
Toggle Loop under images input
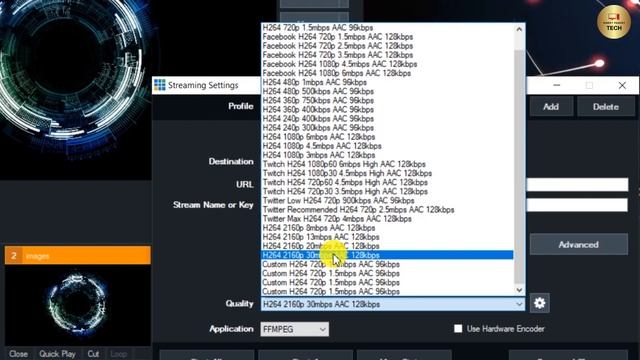coord(118,354)
